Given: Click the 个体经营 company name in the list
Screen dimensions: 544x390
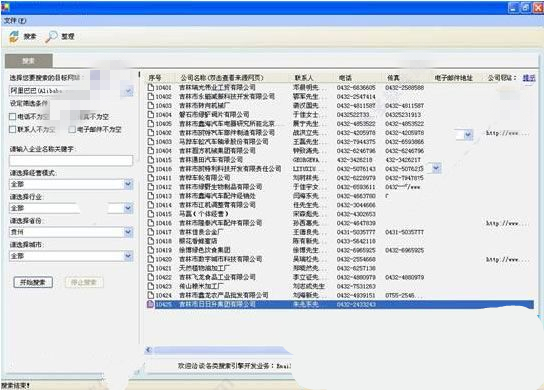Looking at the screenshot, I should pyautogui.click(x=204, y=214).
